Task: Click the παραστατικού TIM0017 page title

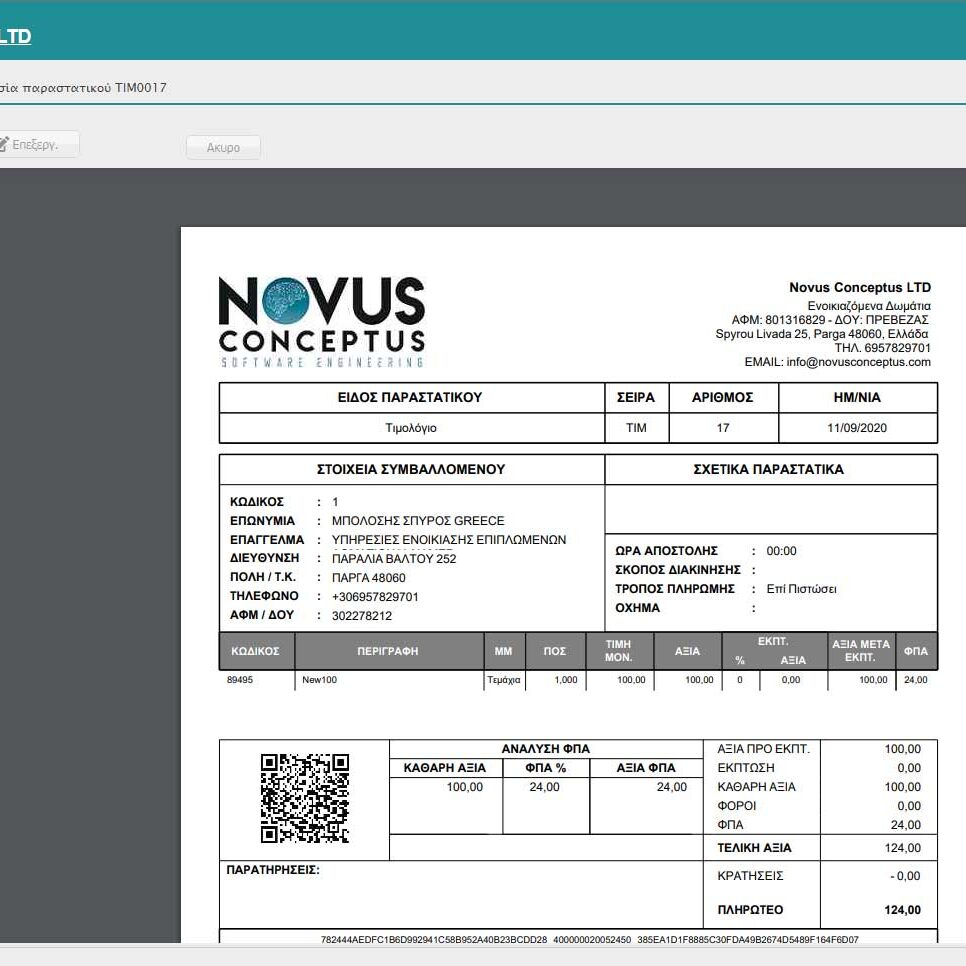Action: pyautogui.click(x=84, y=88)
